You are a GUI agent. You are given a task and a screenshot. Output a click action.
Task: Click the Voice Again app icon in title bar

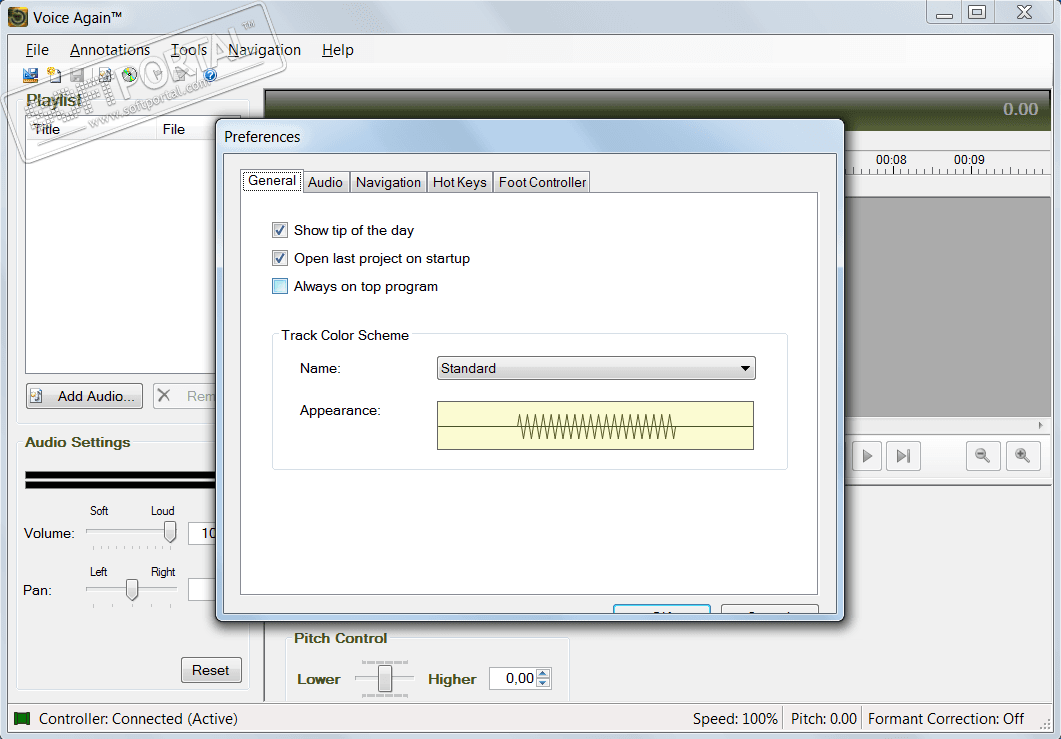18,17
